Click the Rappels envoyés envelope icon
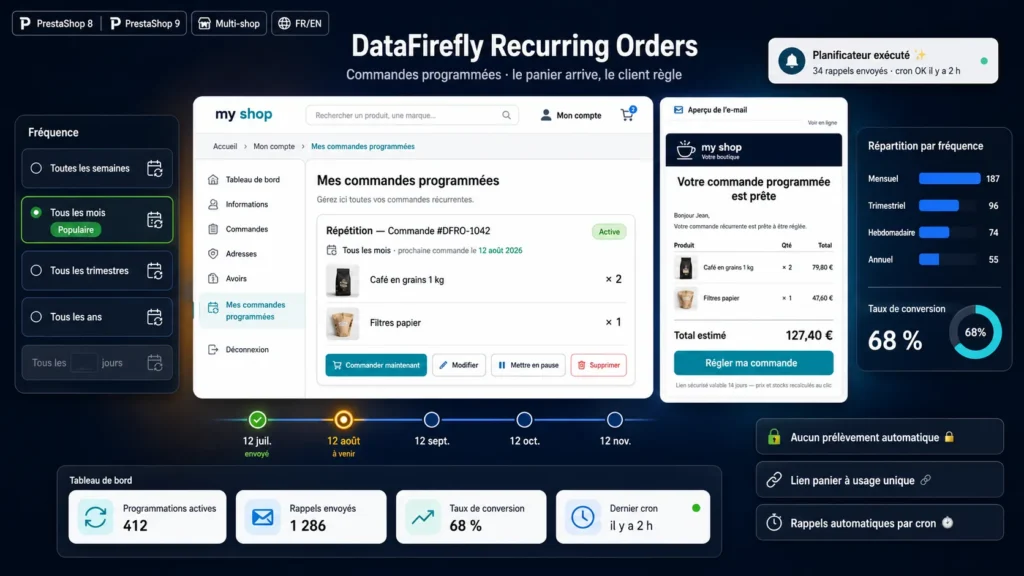 263,517
